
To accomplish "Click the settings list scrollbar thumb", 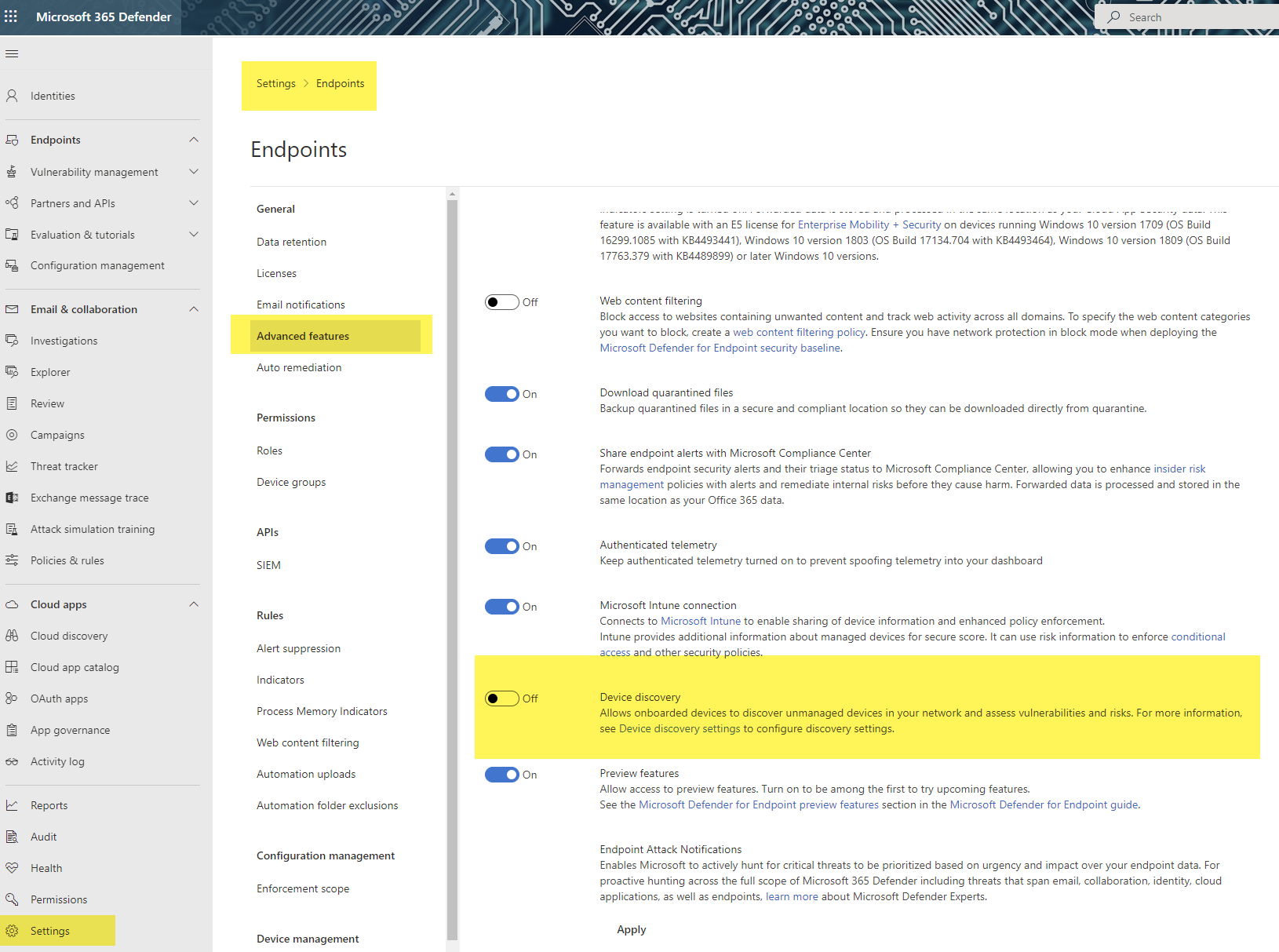I will (452, 569).
